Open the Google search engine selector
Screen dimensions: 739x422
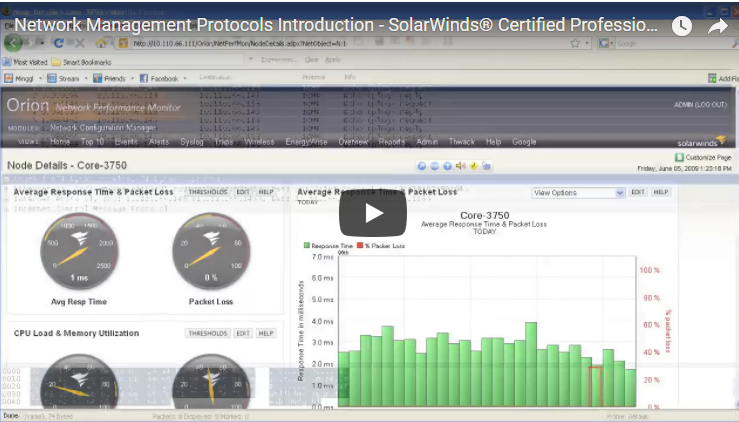[x=606, y=43]
